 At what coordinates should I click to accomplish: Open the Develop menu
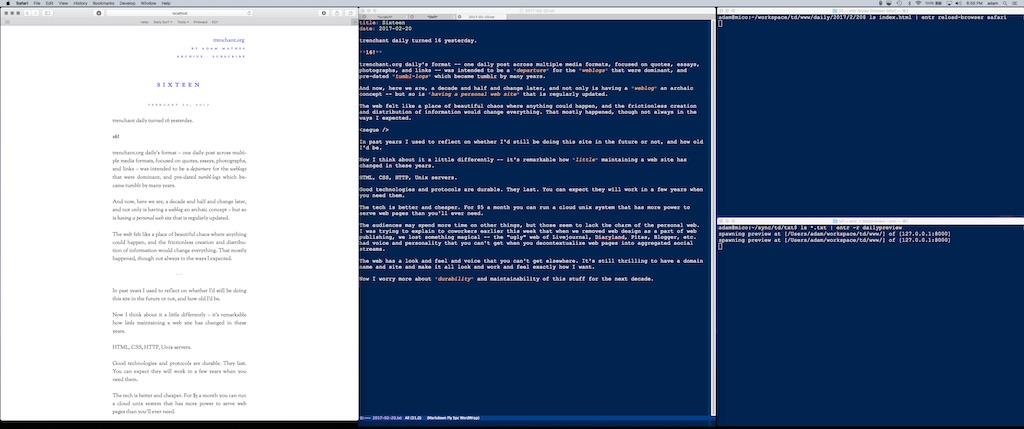(127, 3)
